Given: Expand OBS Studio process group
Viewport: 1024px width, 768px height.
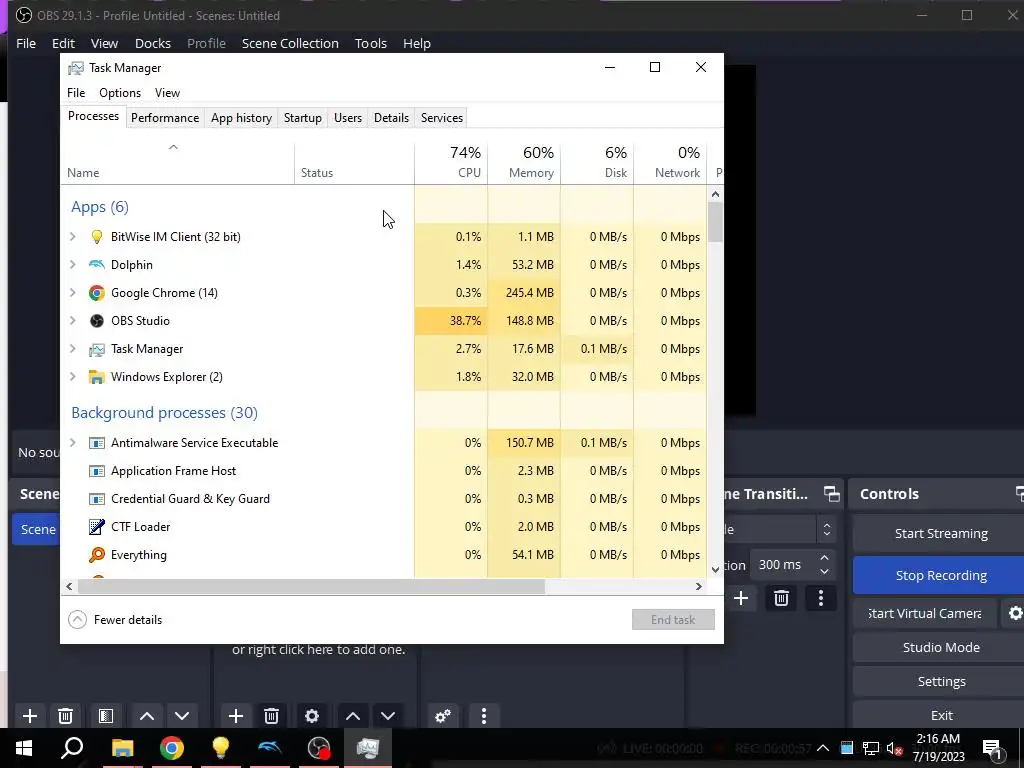Looking at the screenshot, I should pos(72,321).
